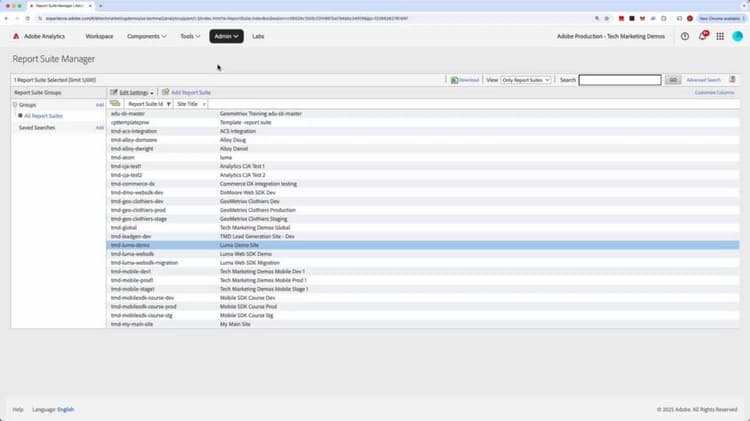
Task: Open the Components dropdown menu
Action: point(147,36)
